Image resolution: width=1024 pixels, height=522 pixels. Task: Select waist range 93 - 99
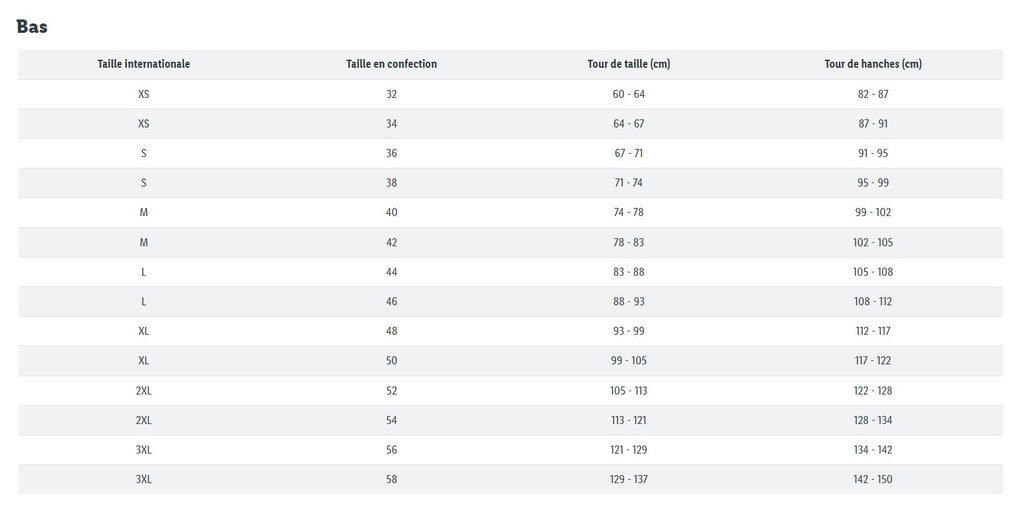[x=628, y=331]
